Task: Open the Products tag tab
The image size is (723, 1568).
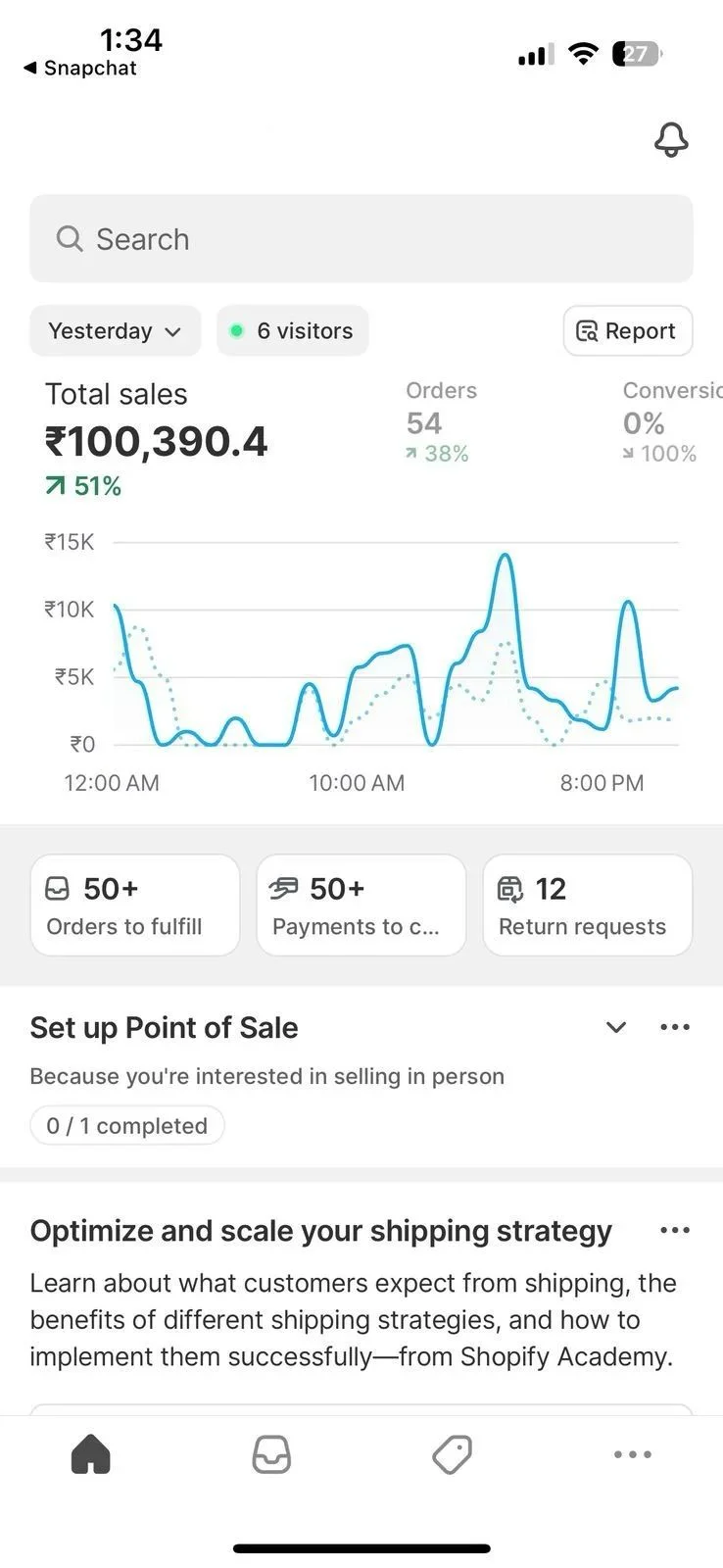Action: pyautogui.click(x=452, y=1454)
